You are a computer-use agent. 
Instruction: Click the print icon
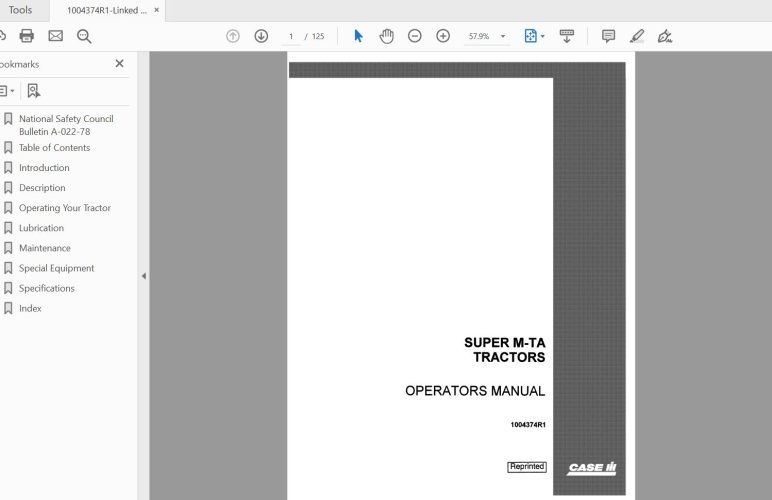click(x=27, y=36)
